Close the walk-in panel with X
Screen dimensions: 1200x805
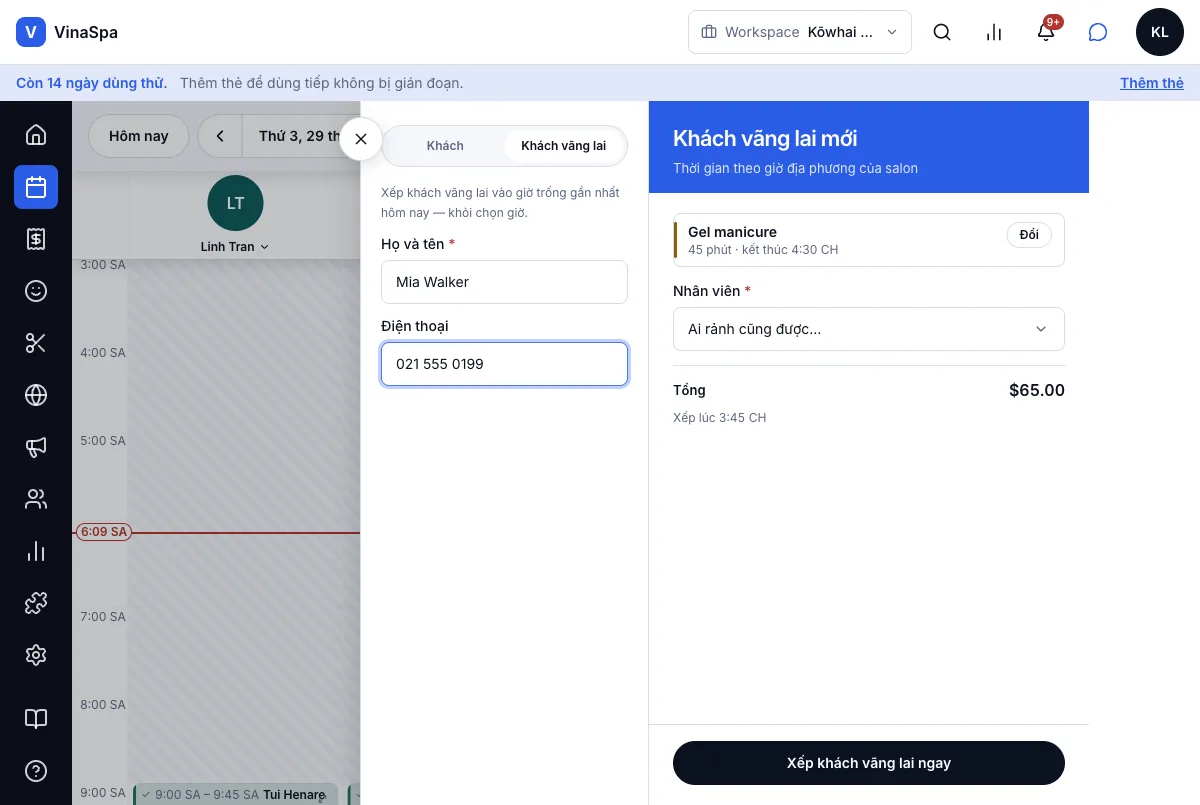pyautogui.click(x=361, y=139)
